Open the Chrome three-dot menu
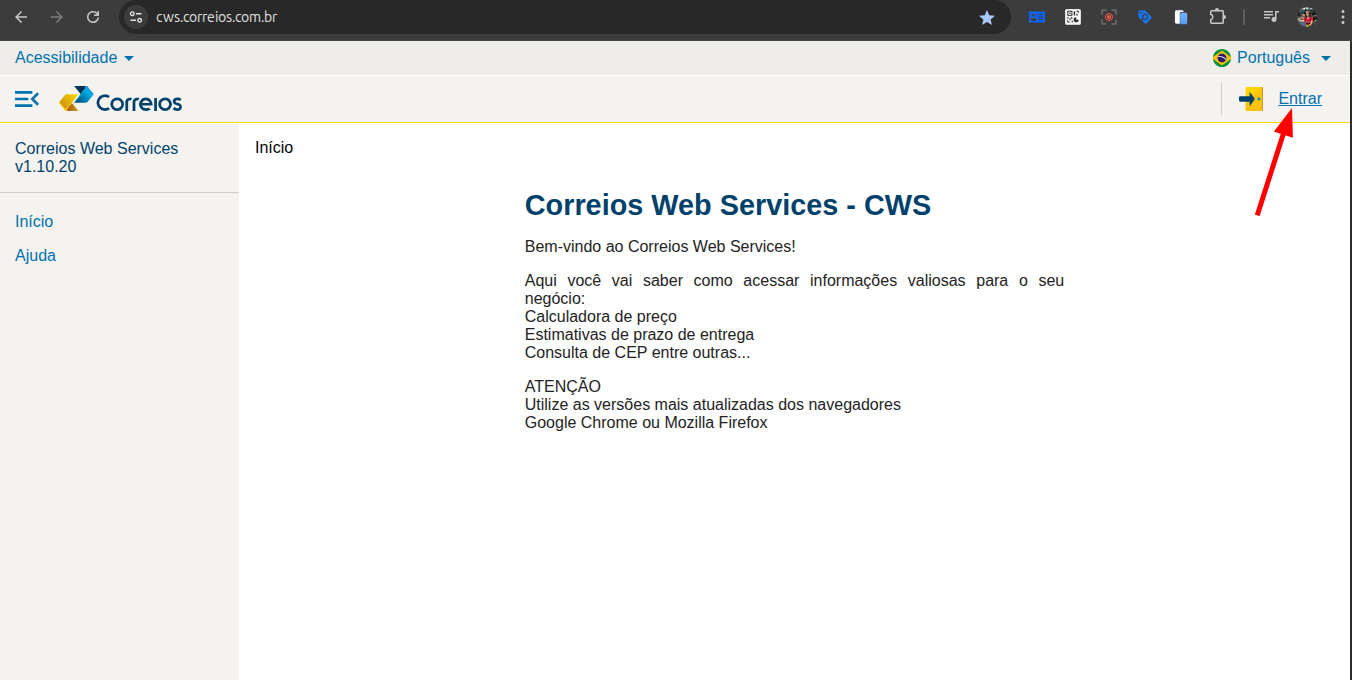 coord(1341,17)
